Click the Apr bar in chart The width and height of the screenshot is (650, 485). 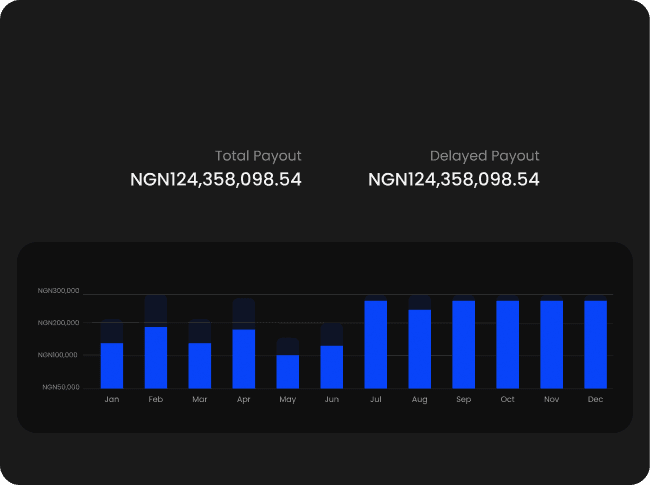[244, 359]
